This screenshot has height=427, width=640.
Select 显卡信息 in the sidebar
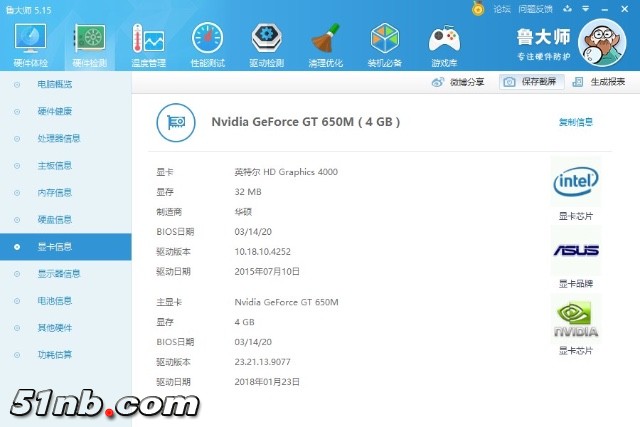[65, 247]
